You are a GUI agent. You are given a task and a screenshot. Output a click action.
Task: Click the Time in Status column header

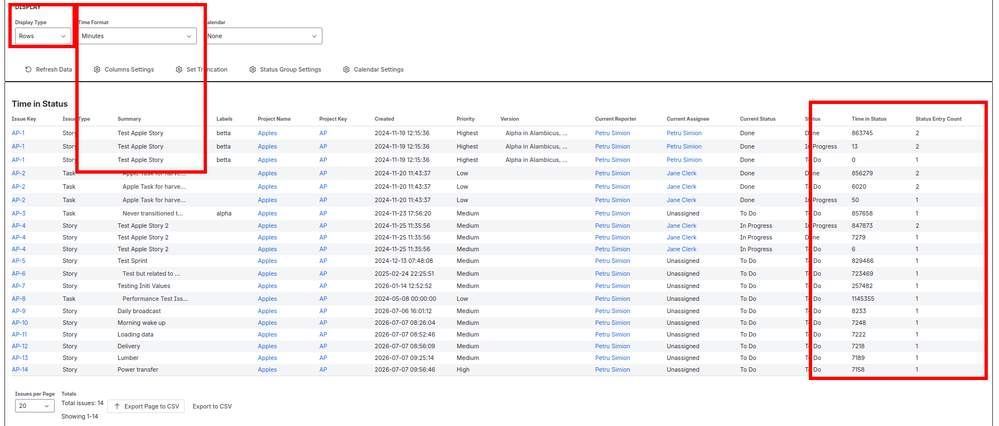869,119
